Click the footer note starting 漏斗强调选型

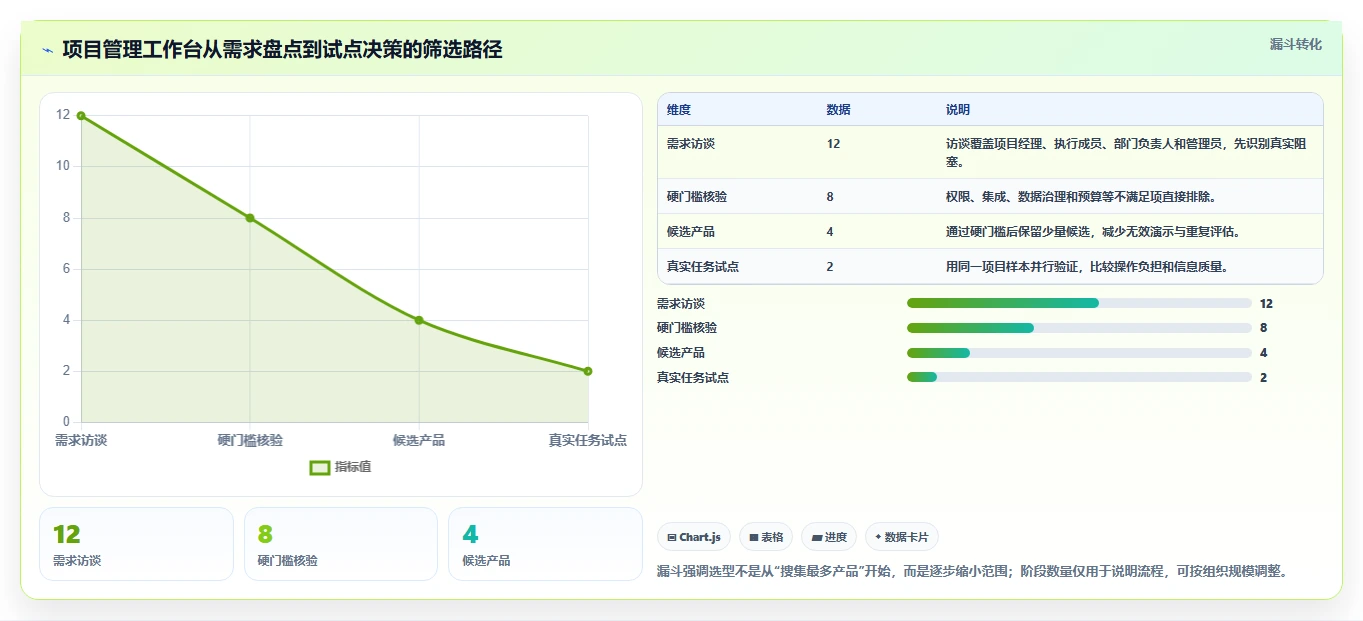click(972, 571)
